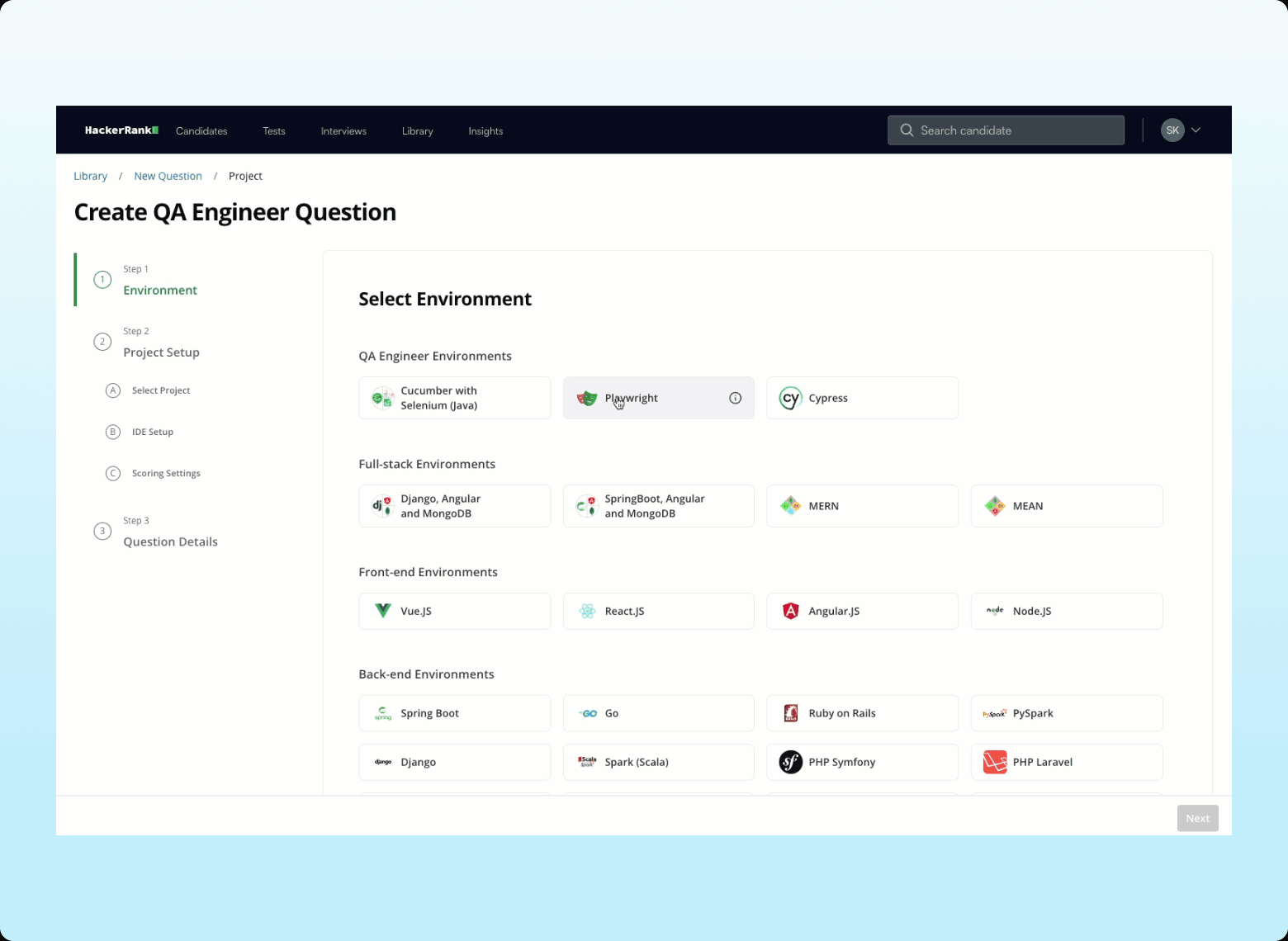
Task: Choose the PHP Symfony environment label
Action: point(842,762)
